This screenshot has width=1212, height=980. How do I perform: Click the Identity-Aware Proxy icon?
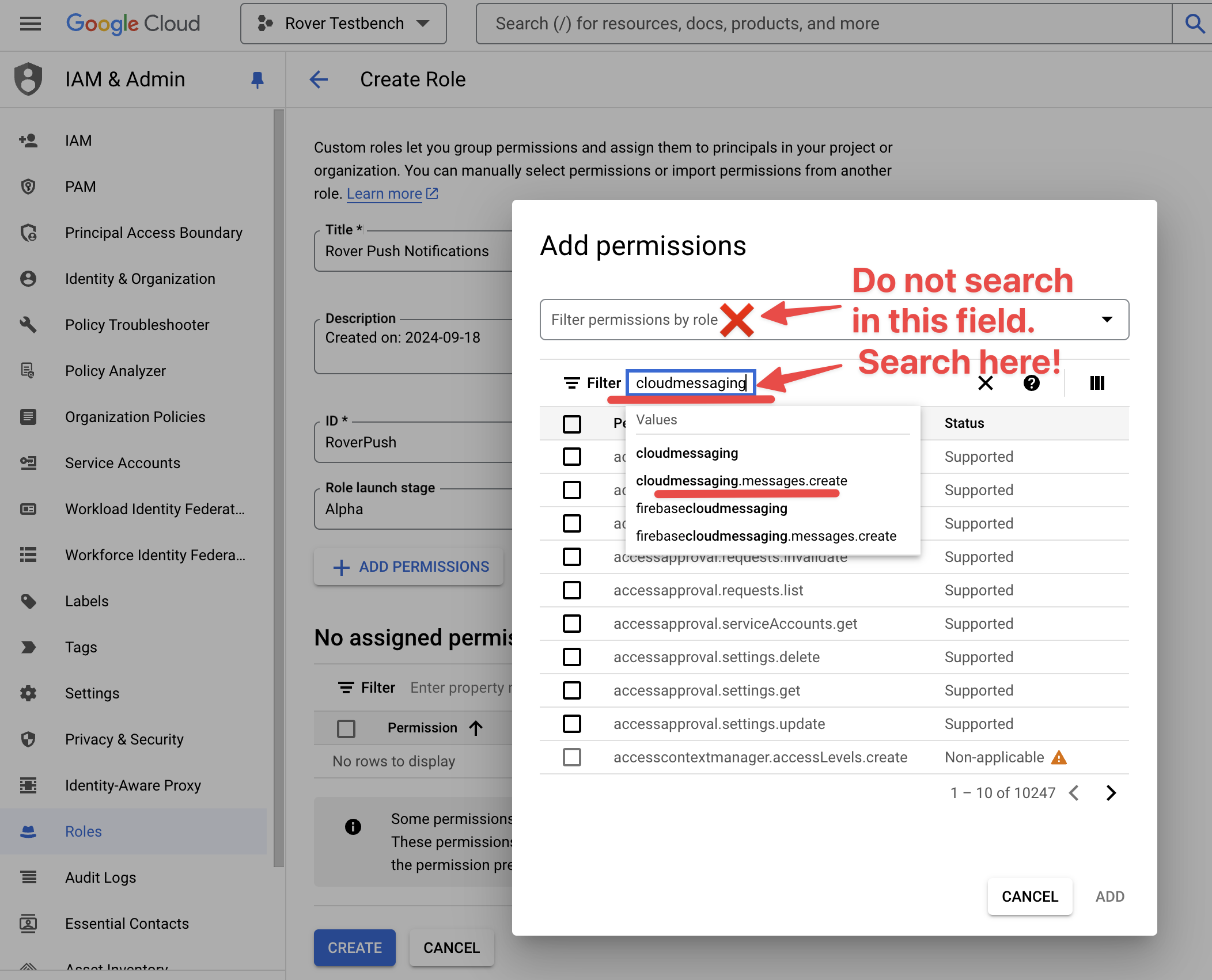tap(28, 785)
